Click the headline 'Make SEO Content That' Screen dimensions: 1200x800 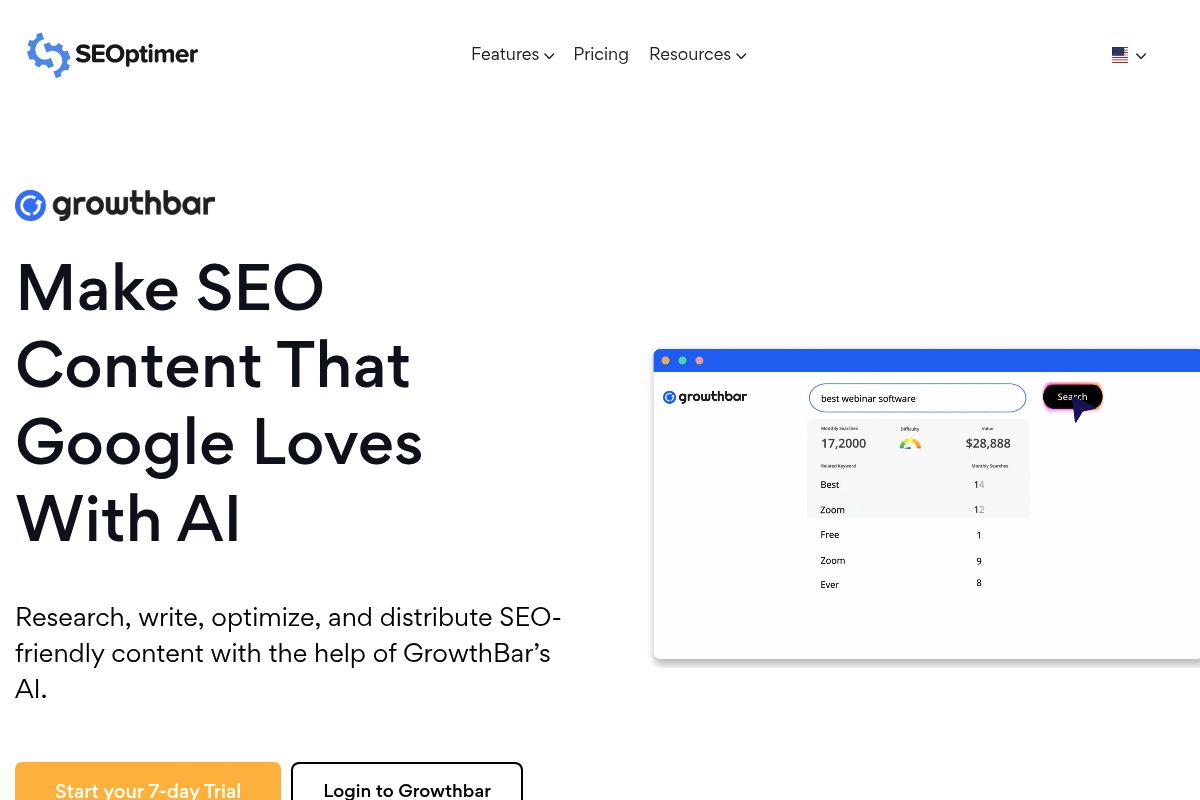[213, 326]
